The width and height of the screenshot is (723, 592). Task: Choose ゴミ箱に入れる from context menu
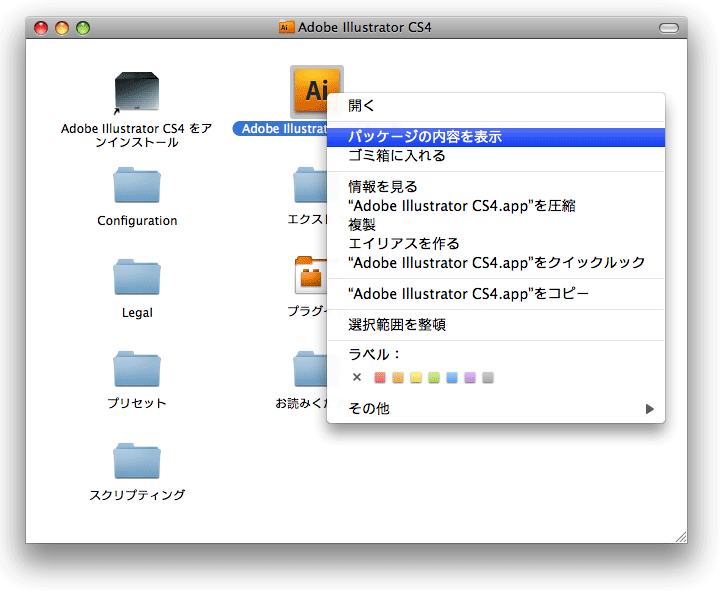tap(496, 156)
